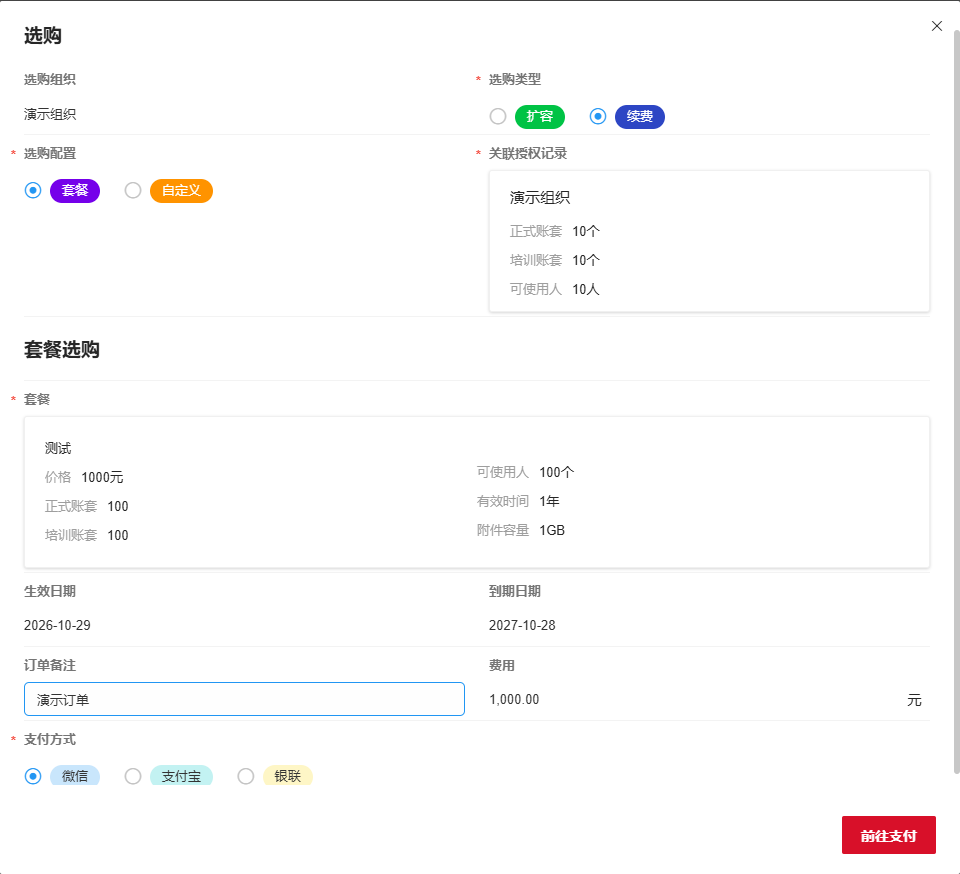Select the 扩容 purchase type radio

point(498,116)
